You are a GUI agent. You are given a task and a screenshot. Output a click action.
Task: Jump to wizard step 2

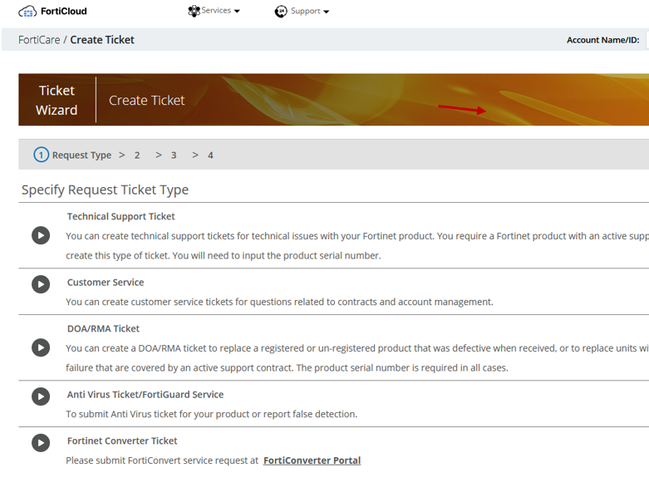(137, 155)
